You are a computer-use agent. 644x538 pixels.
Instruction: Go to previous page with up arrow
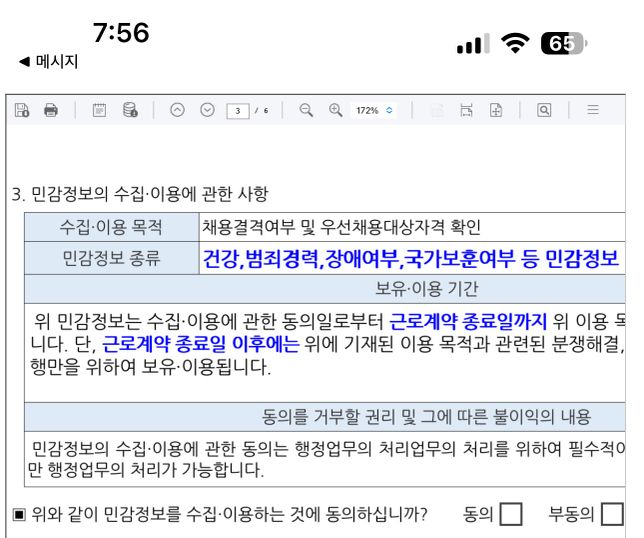[177, 110]
